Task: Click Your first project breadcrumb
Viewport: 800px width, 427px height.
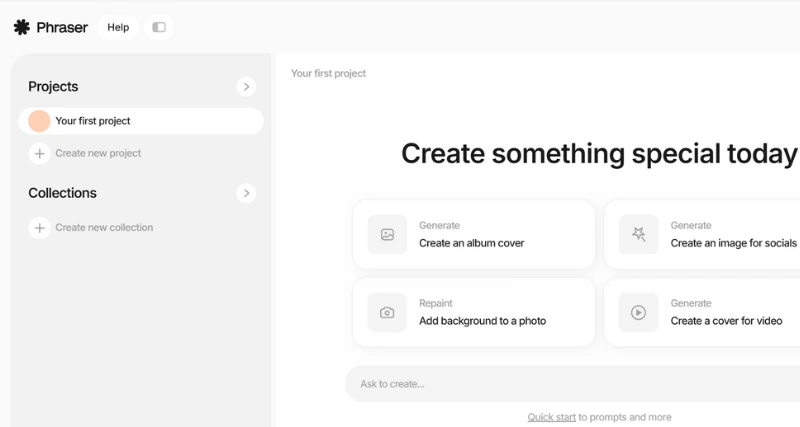Action: coord(329,73)
